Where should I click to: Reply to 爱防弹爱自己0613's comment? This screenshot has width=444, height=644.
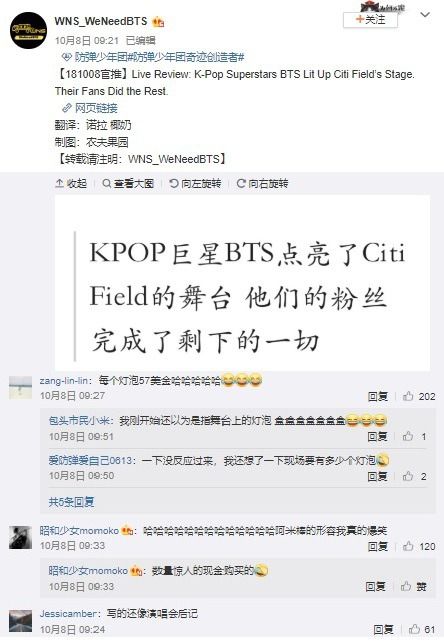[377, 476]
